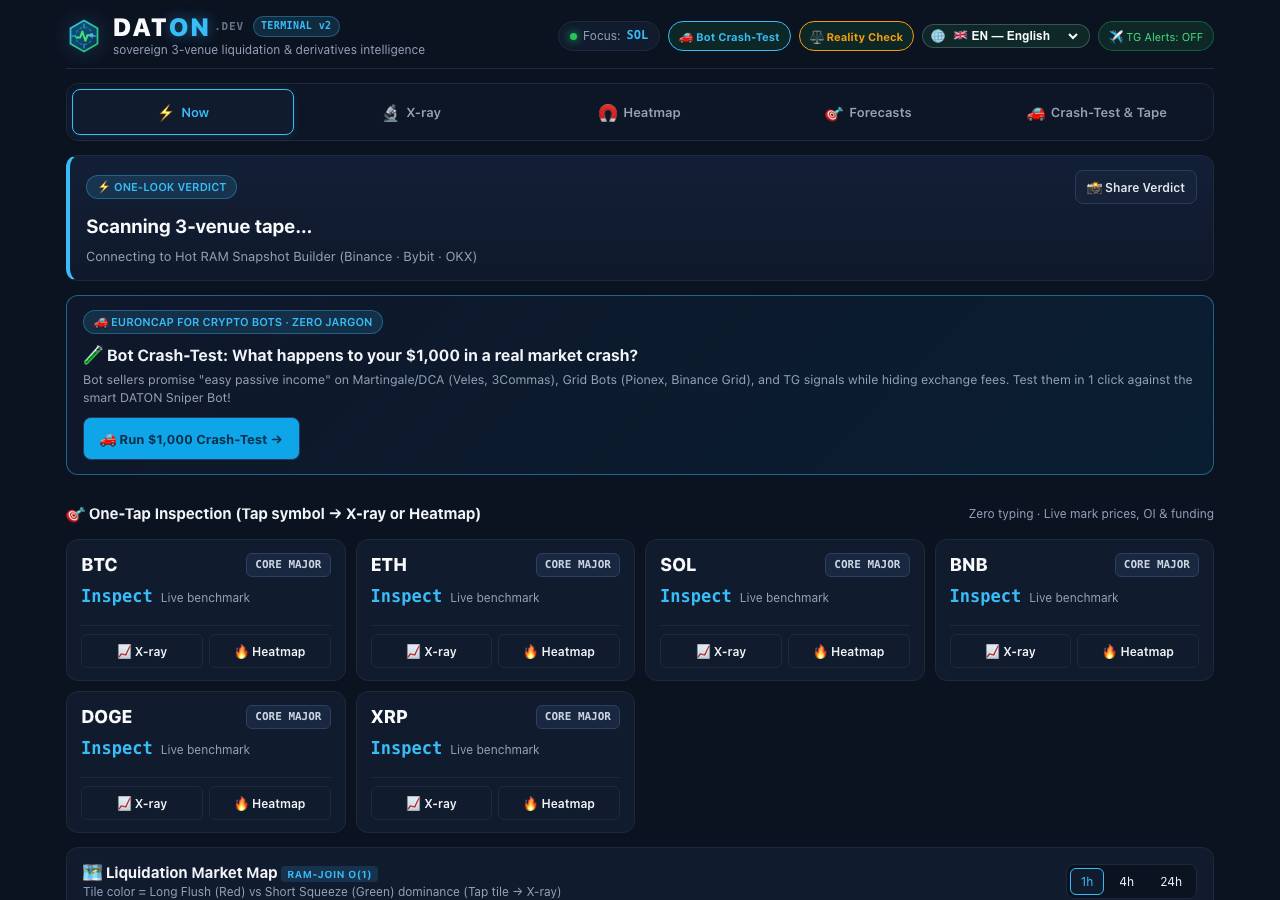Click the Focus: SOL indicator
1280x900 pixels.
[609, 36]
